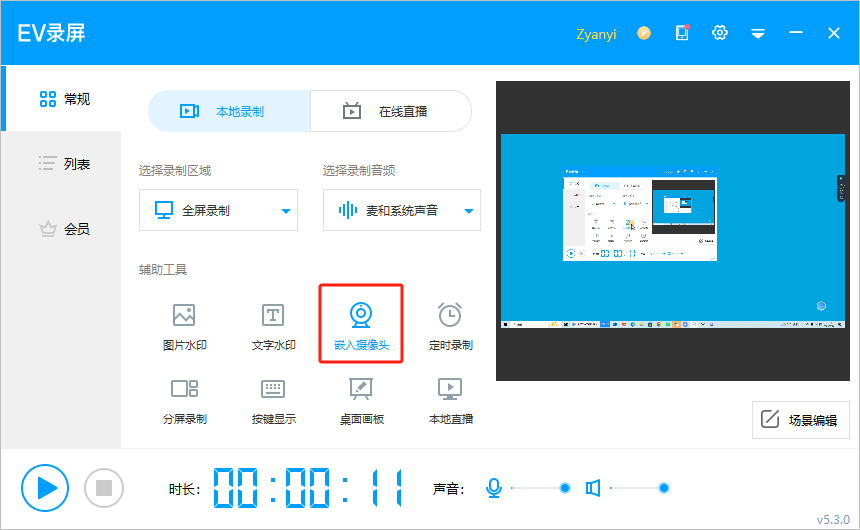Open the 图片水印 image watermark tool
Screen dimensions: 860x530
184,327
